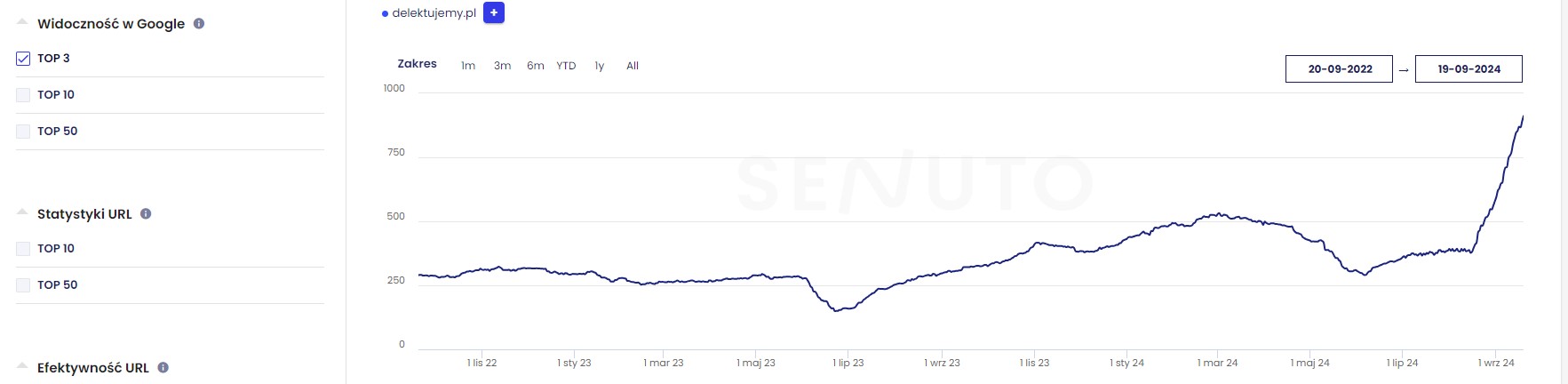Click info icon beside Statystyki URL
Image resolution: width=1568 pixels, height=384 pixels.
(x=146, y=213)
